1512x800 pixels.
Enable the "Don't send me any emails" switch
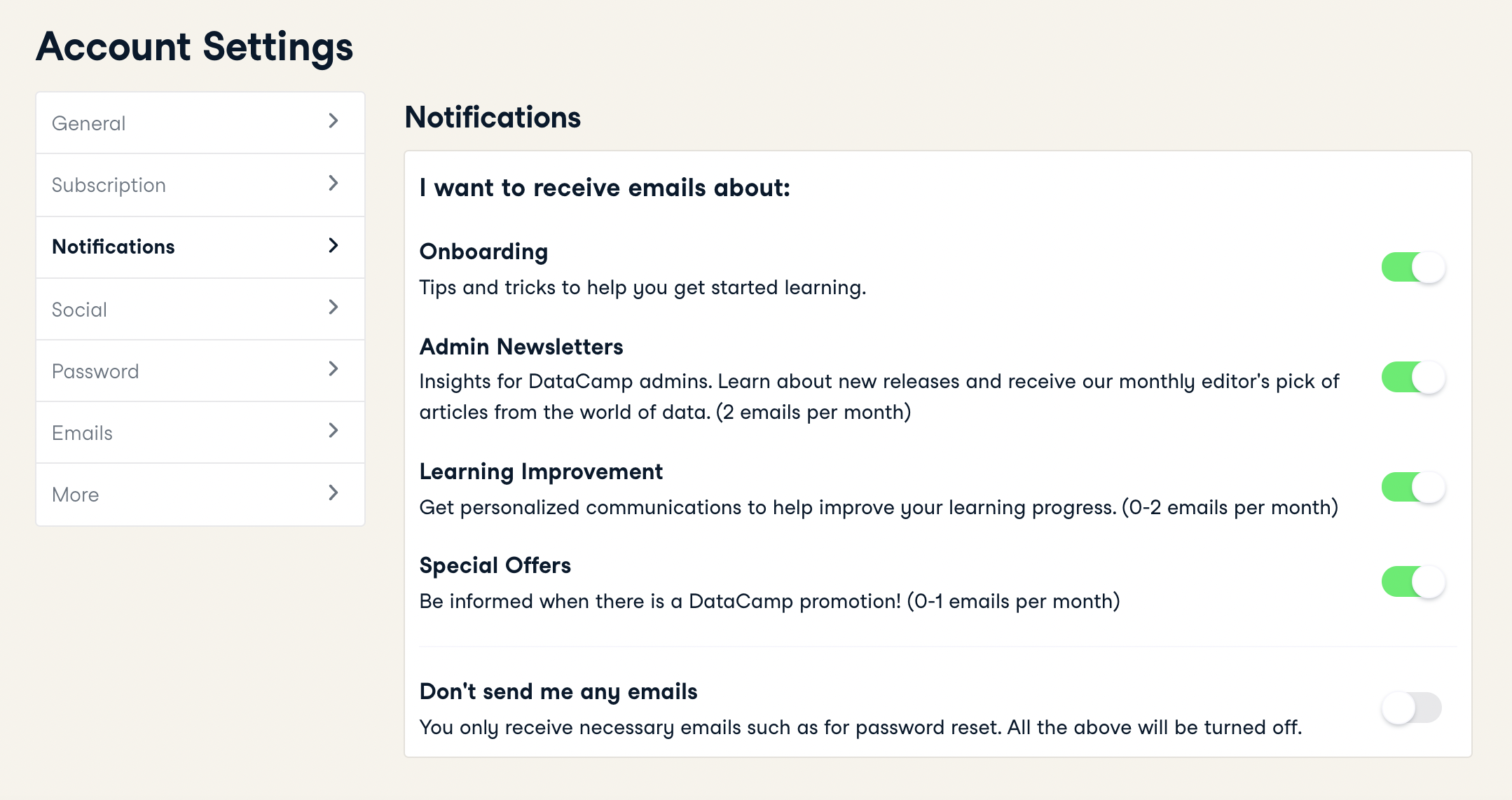point(1411,708)
